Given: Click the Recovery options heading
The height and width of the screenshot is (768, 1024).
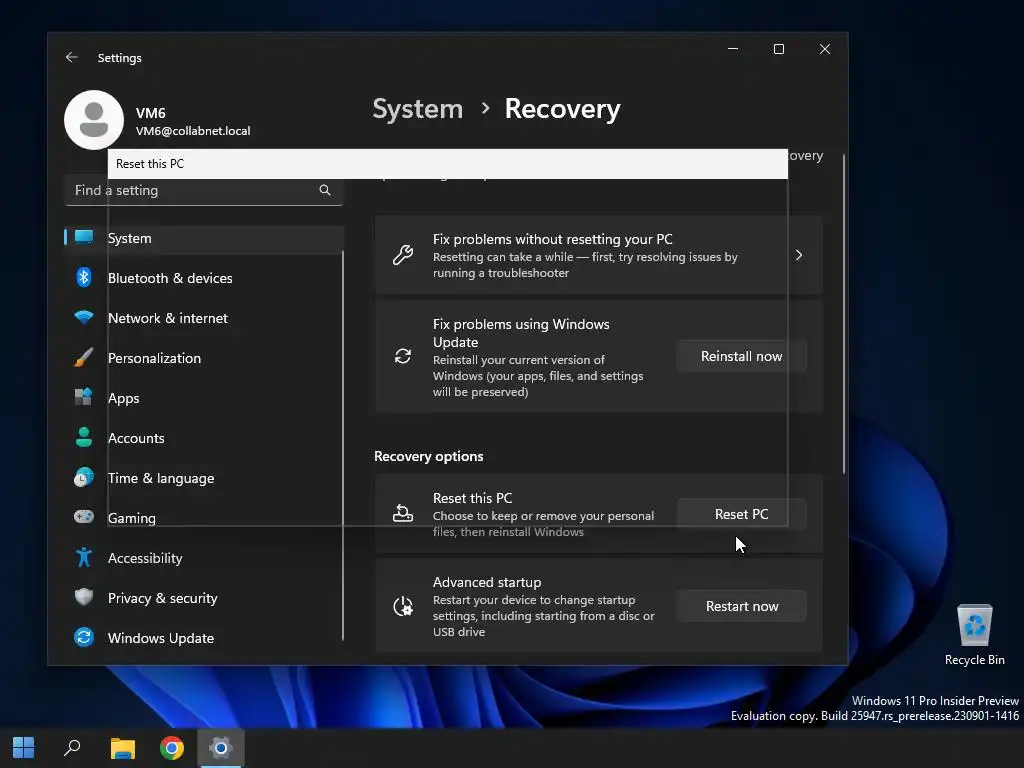Looking at the screenshot, I should click(x=428, y=456).
